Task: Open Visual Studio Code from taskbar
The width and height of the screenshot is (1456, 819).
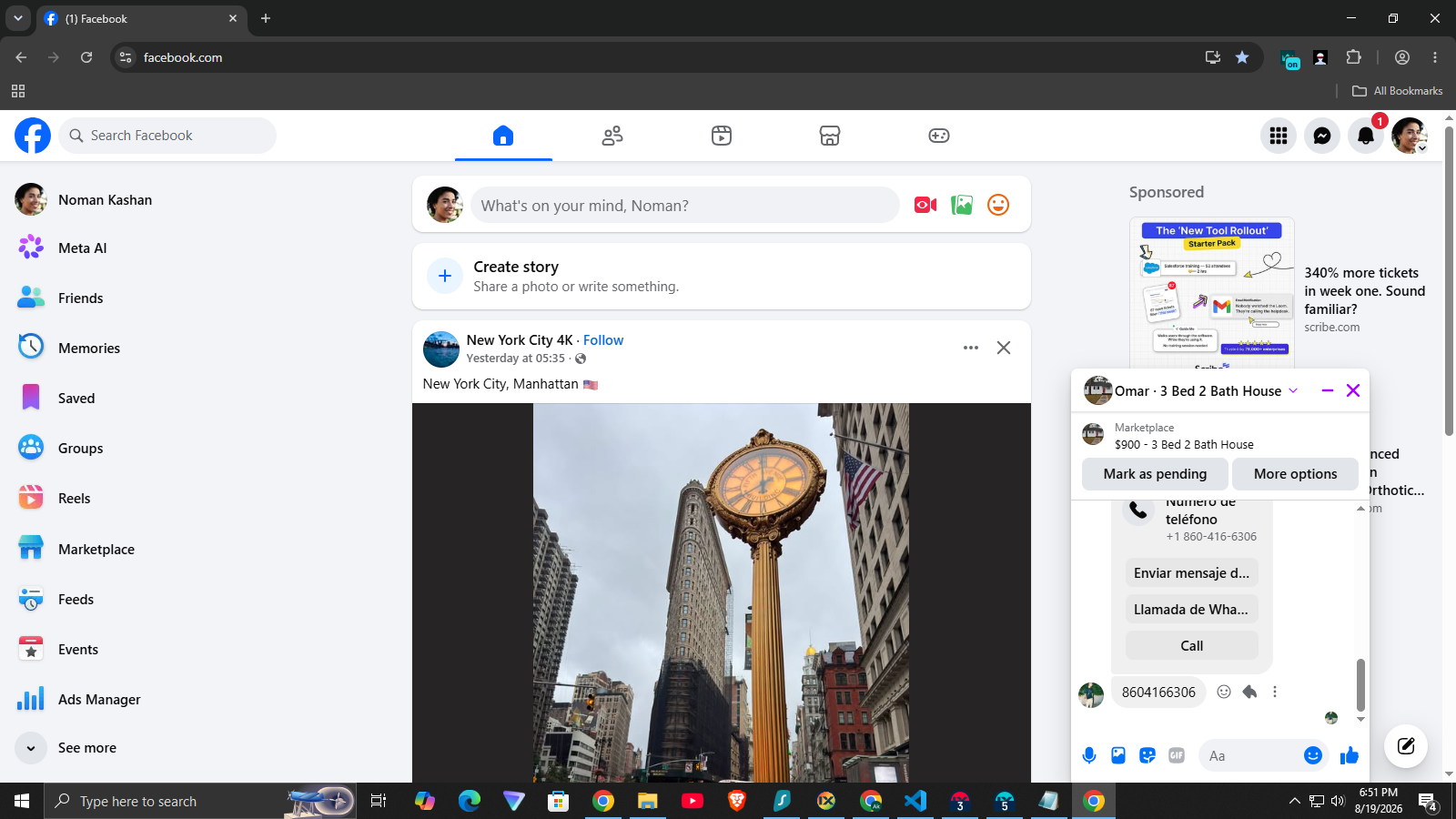Action: coord(915,801)
